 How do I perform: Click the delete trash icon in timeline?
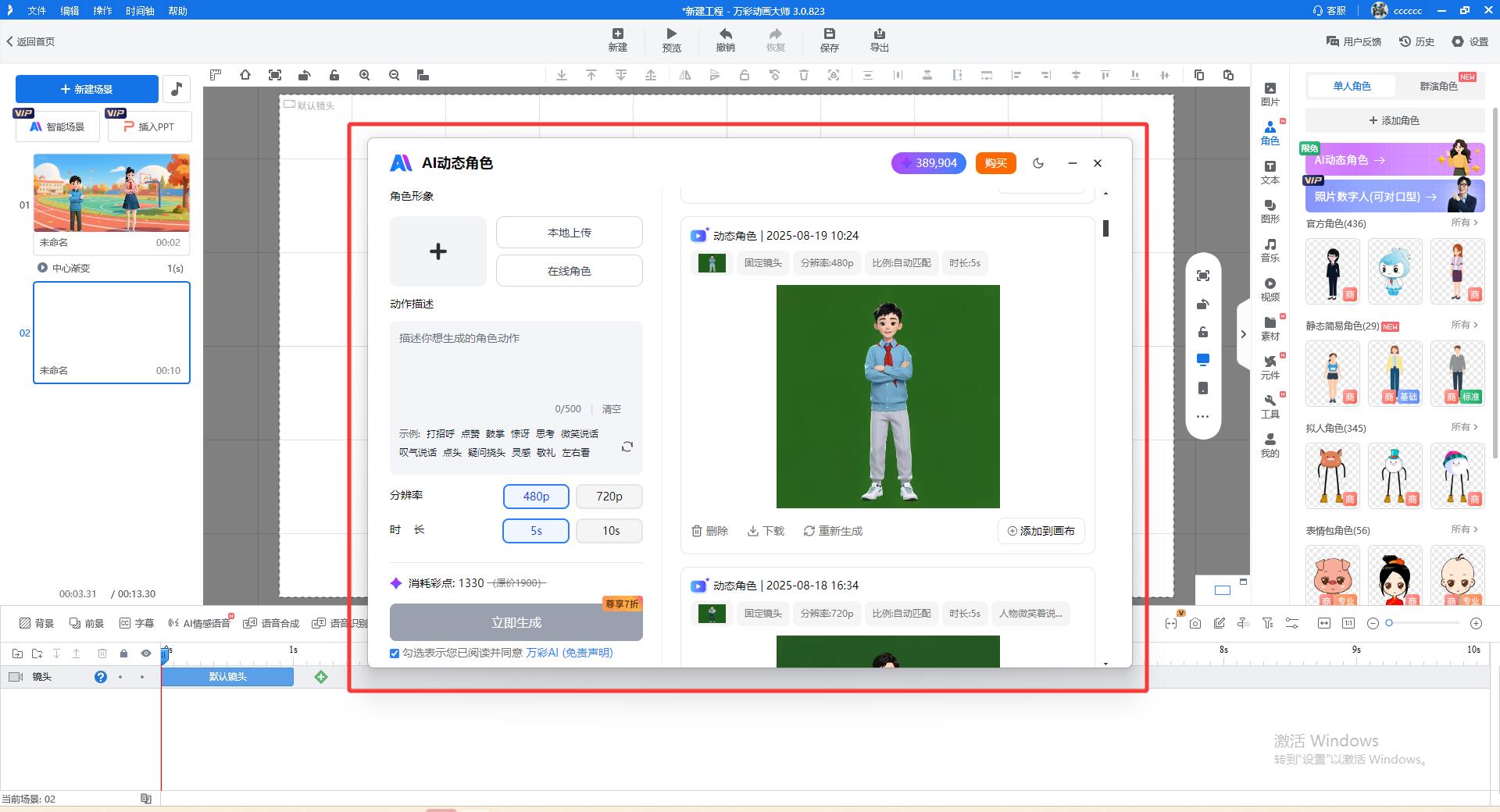[102, 654]
